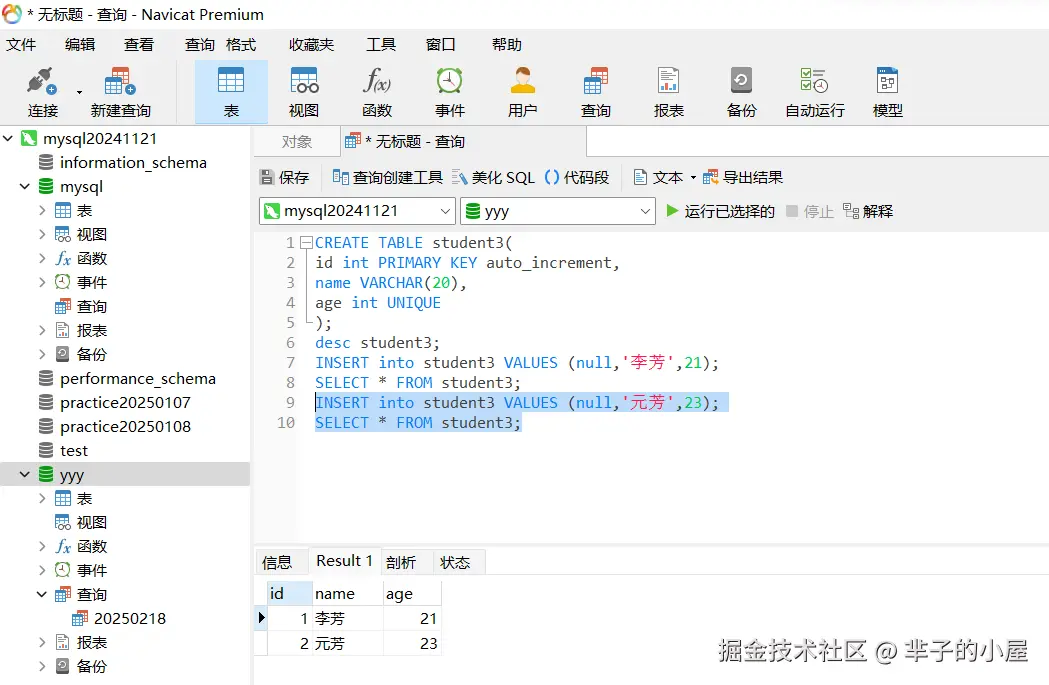Expand 函数 under mysql database
Viewport: 1049px width, 685px height.
(42, 259)
